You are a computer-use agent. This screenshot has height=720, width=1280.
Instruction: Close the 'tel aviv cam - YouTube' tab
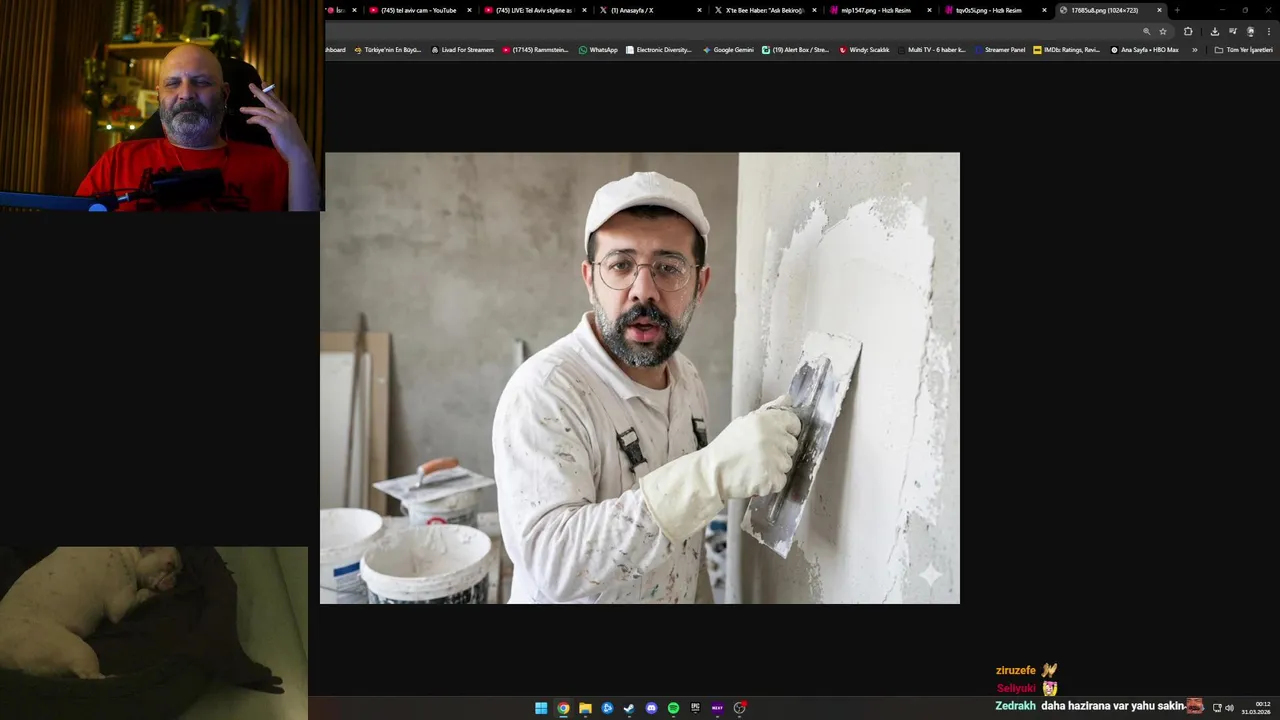(469, 10)
